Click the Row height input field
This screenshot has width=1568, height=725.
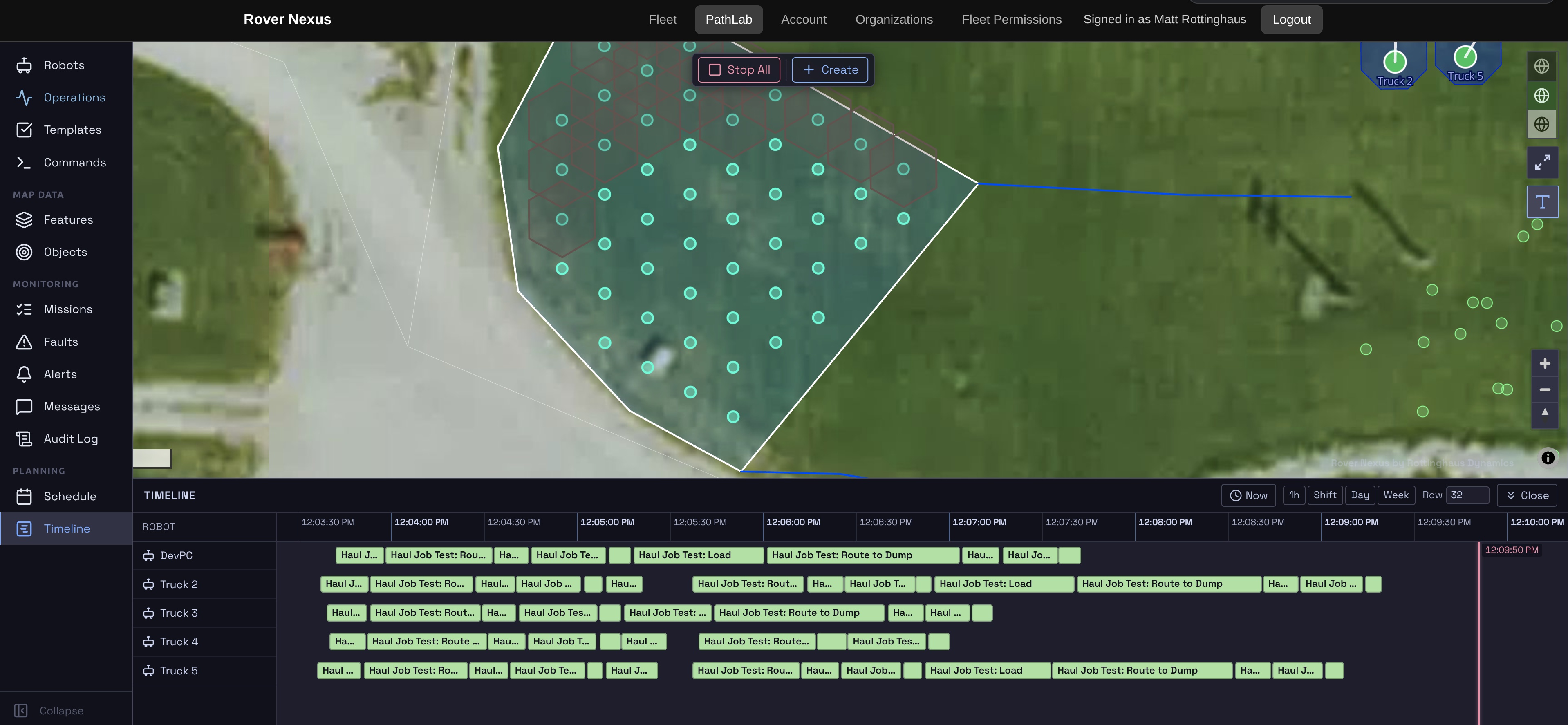(x=1467, y=495)
